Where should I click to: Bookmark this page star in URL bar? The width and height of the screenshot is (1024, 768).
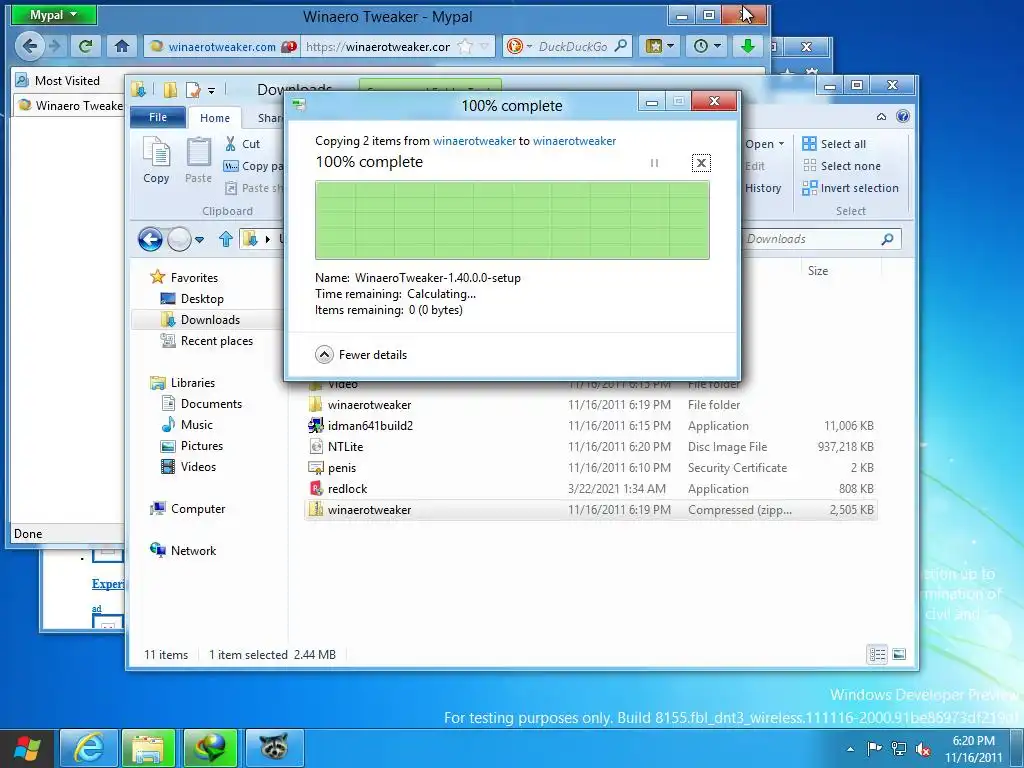point(464,46)
